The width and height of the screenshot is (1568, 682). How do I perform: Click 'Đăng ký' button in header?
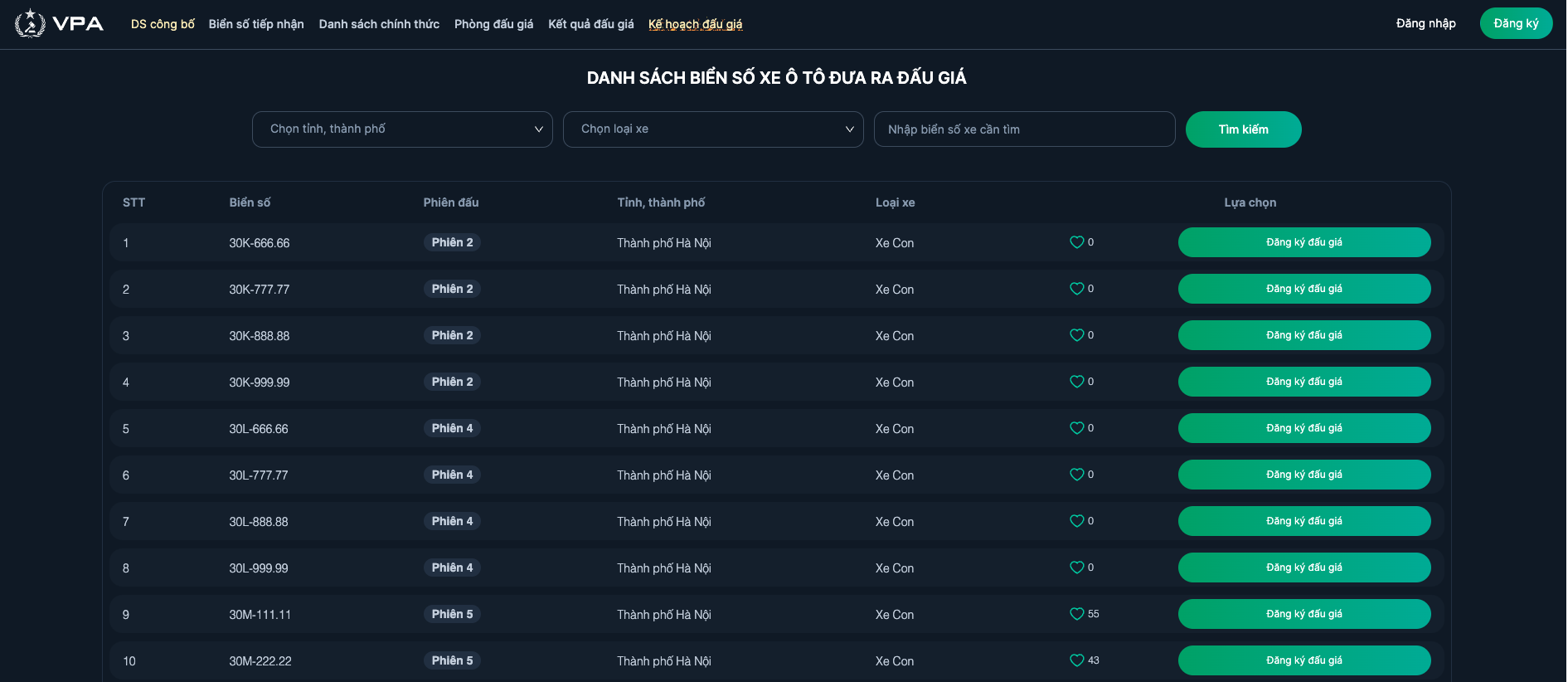[x=1515, y=23]
